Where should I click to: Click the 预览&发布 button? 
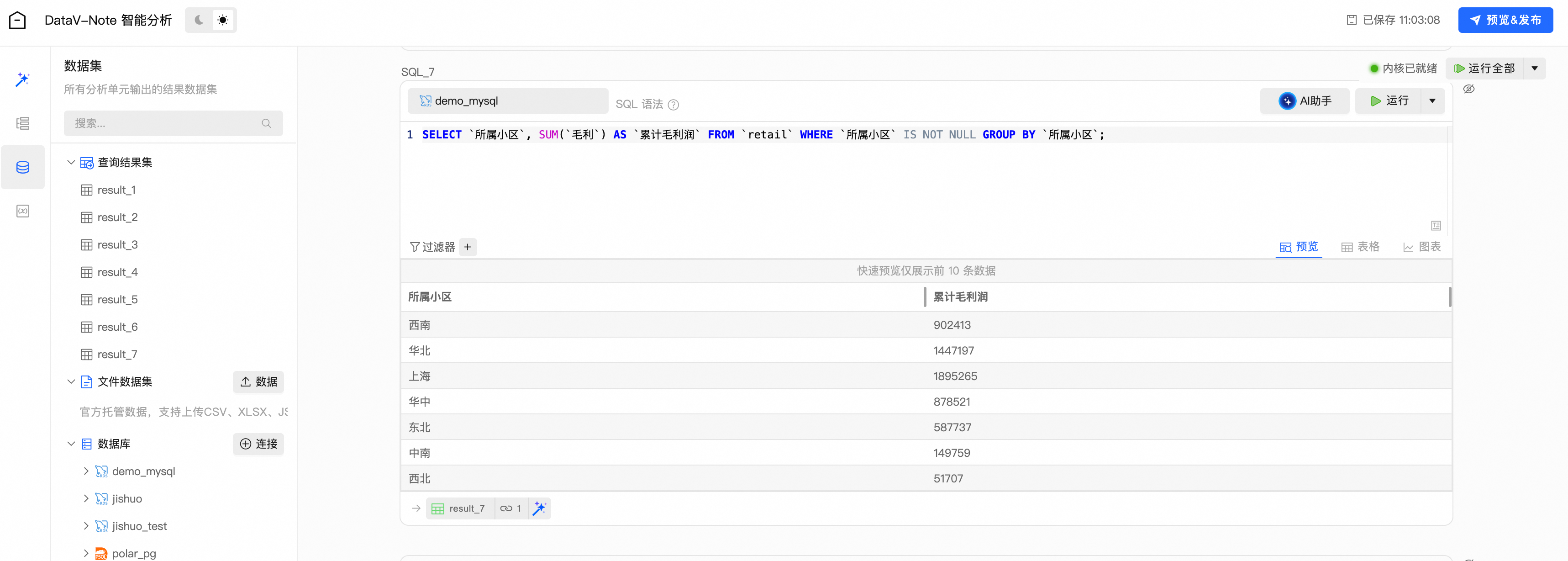coord(1505,20)
